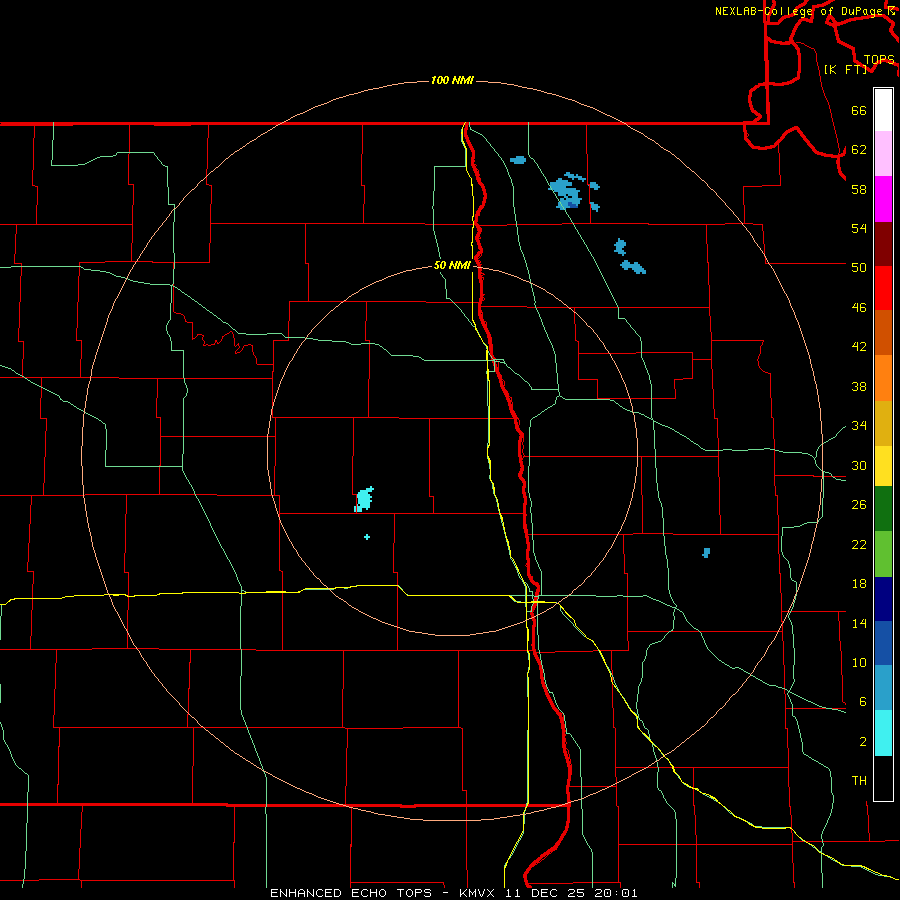
Task: Click the bright orange legend swatch
Action: click(883, 378)
